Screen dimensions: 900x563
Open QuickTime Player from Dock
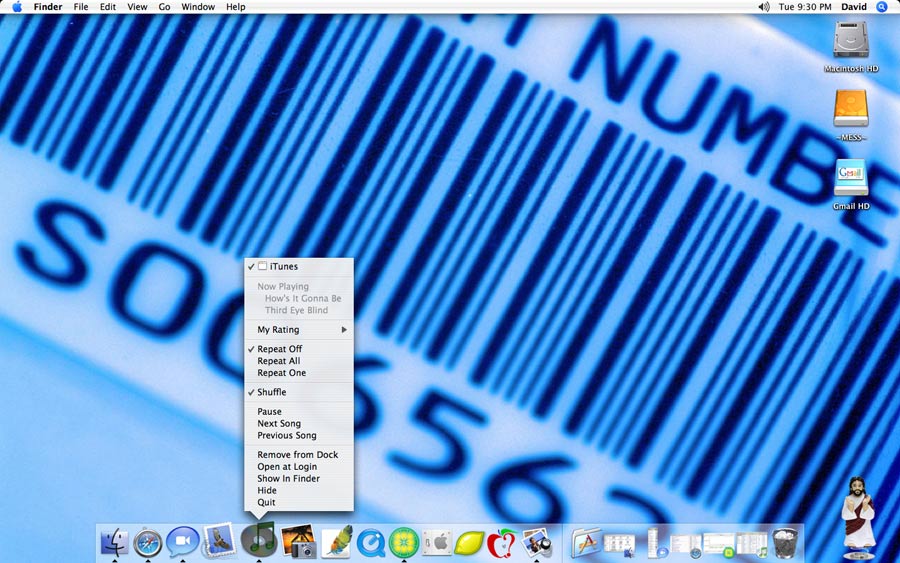[x=371, y=543]
